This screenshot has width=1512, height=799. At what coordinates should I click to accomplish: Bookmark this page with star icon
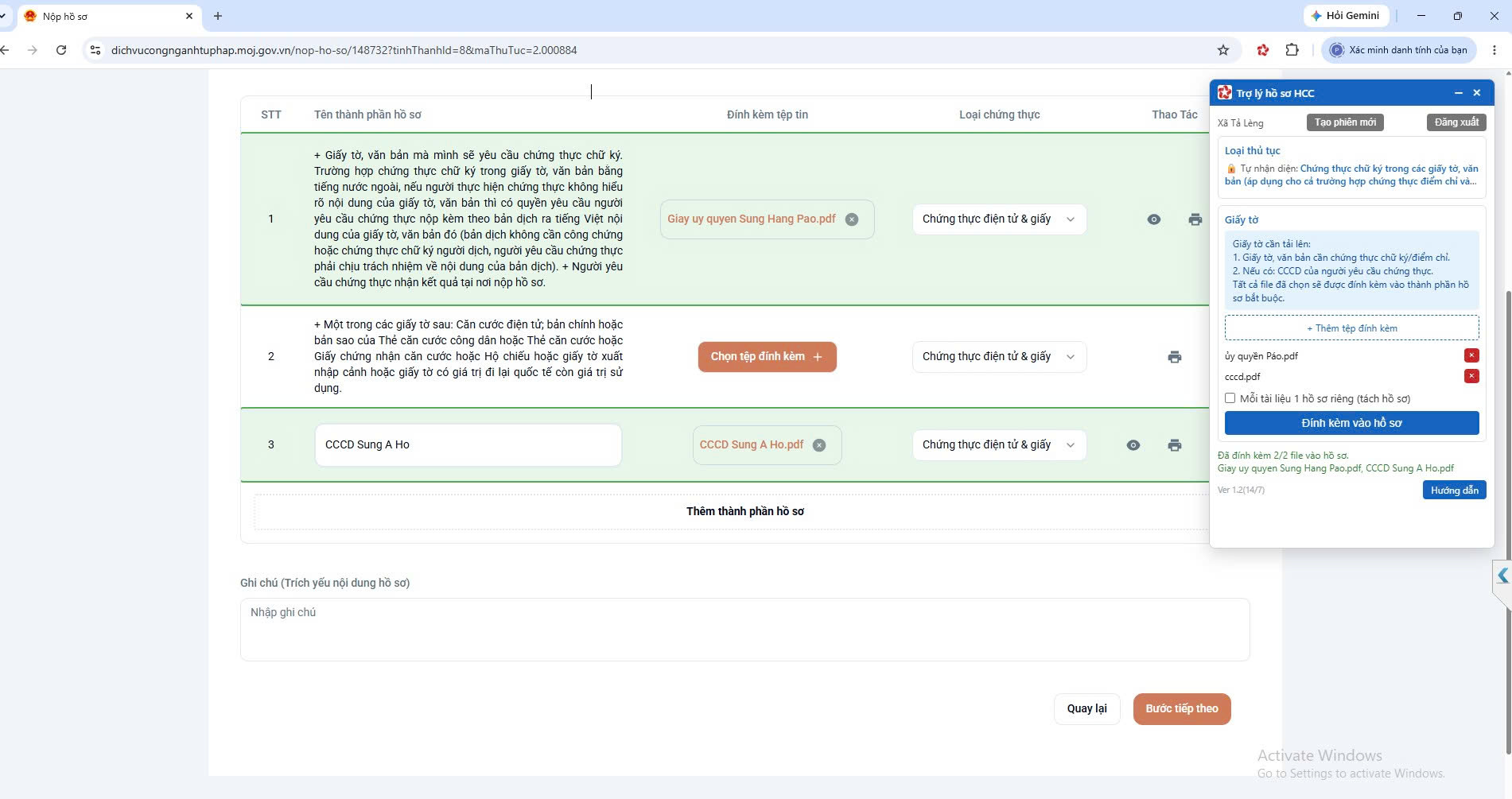1223,50
